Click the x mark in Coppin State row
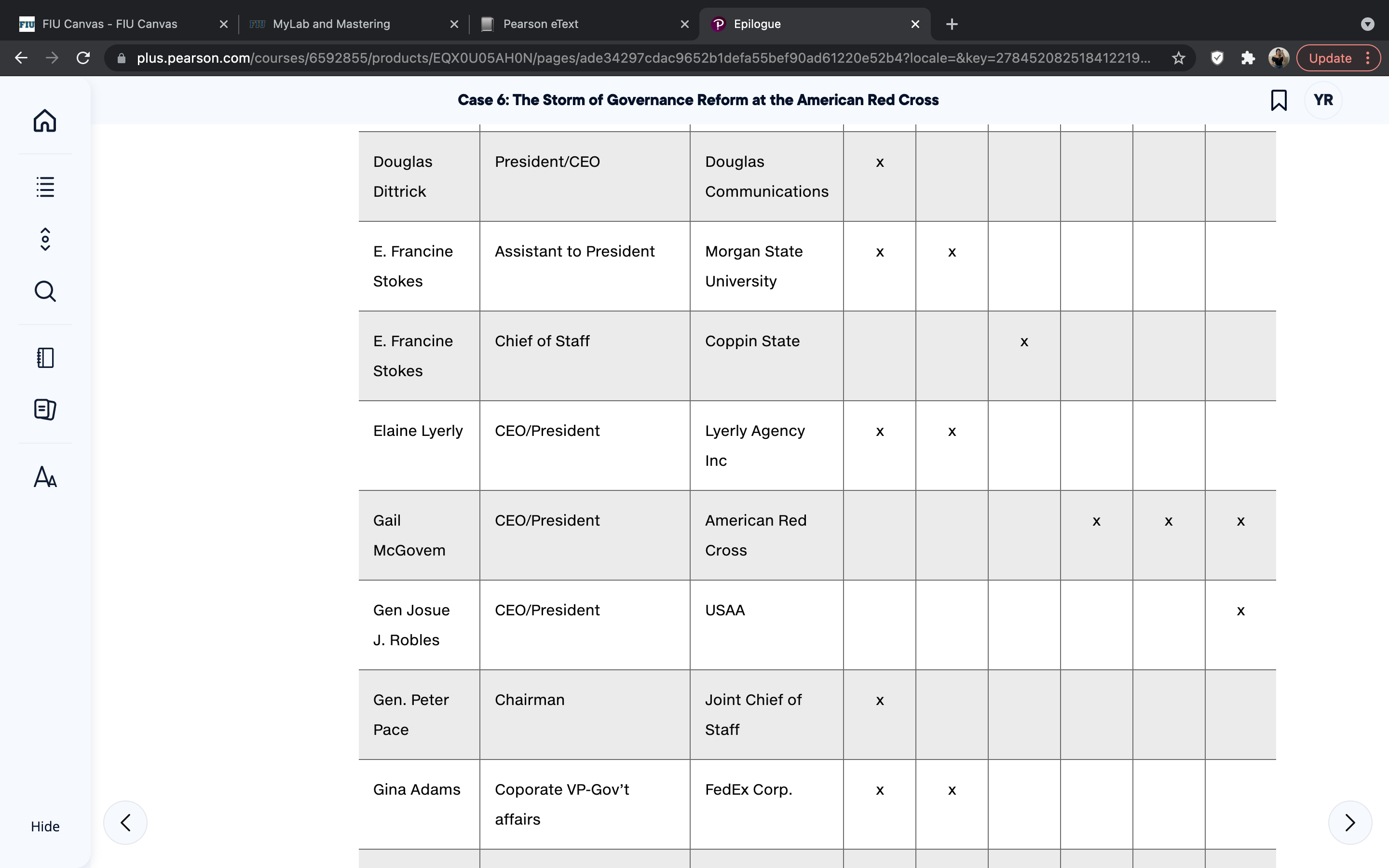This screenshot has width=1389, height=868. [1024, 342]
